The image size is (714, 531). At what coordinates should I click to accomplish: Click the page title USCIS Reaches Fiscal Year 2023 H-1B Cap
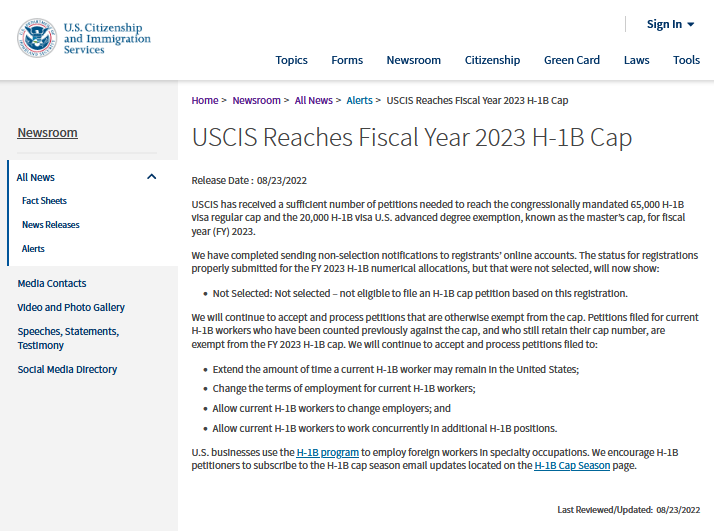point(412,137)
